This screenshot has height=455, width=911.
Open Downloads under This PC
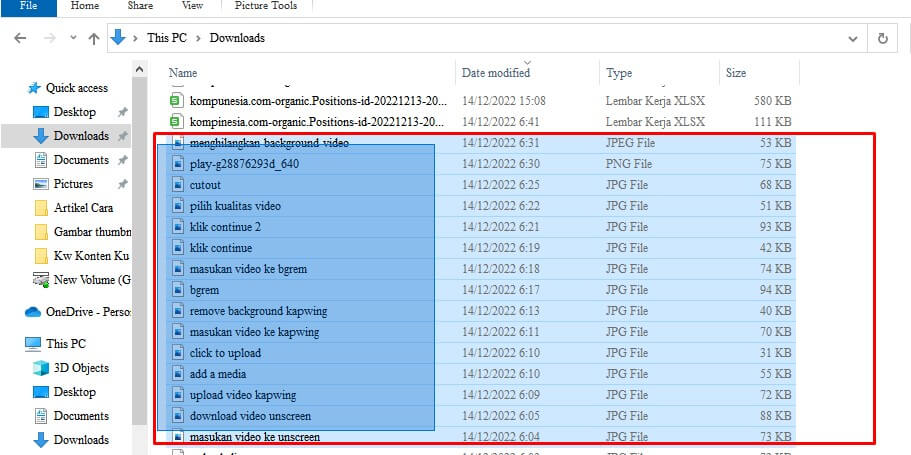(81, 439)
